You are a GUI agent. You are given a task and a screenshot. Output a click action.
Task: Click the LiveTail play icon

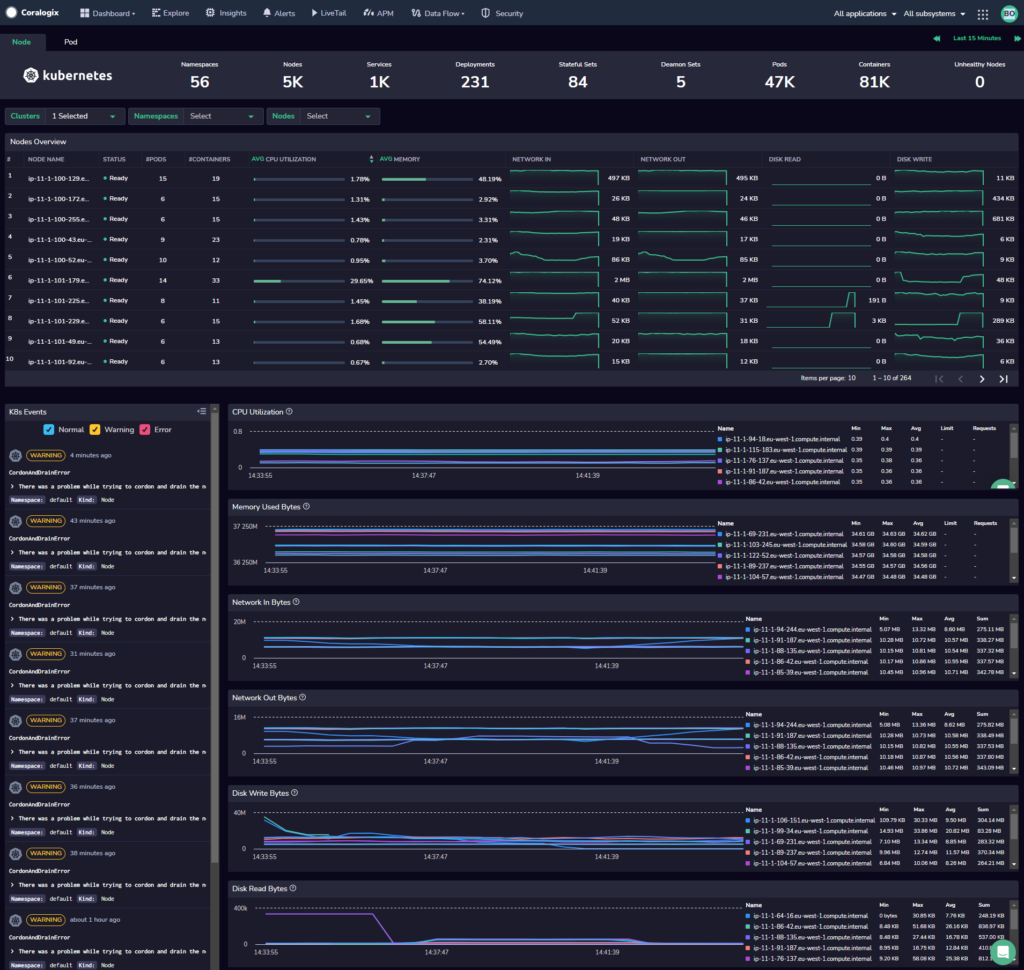point(314,13)
